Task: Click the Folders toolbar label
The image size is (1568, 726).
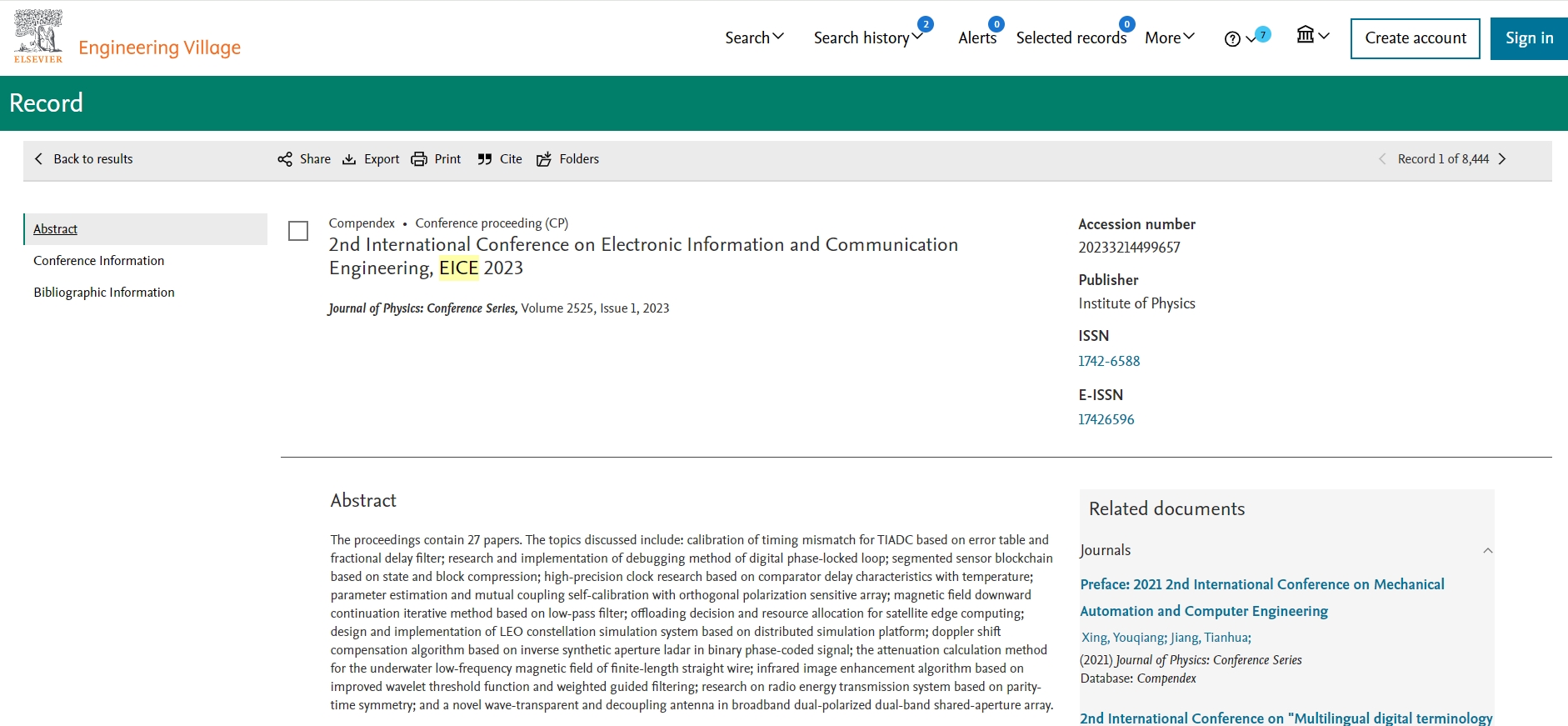Action: pos(579,159)
